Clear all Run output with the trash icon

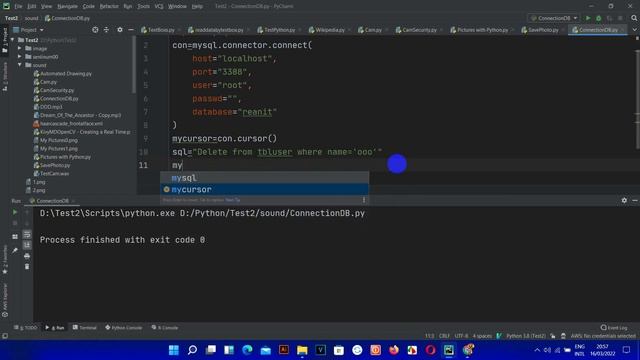[27, 267]
